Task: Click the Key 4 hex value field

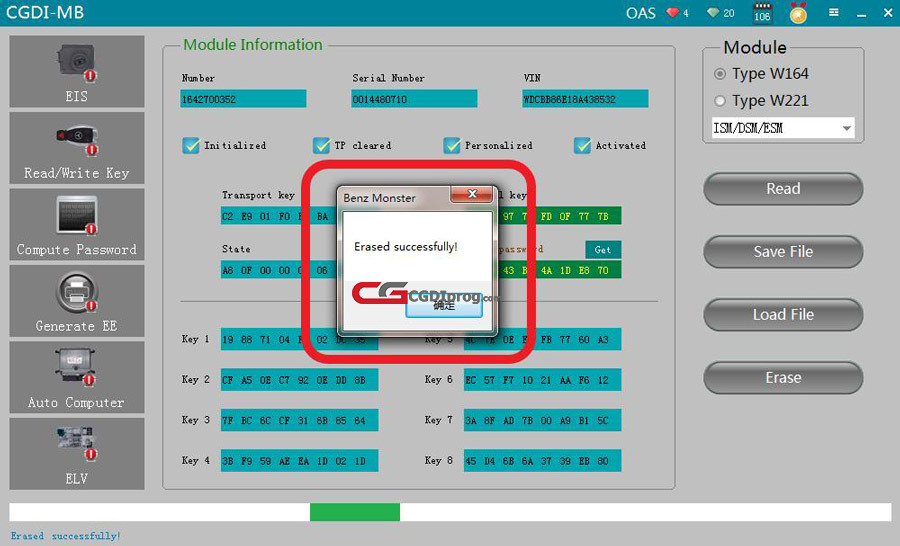Action: [x=299, y=460]
